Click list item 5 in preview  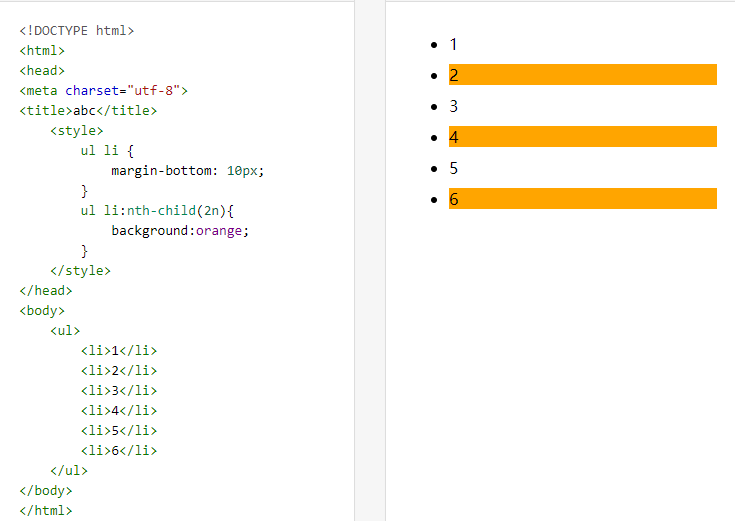(583, 168)
